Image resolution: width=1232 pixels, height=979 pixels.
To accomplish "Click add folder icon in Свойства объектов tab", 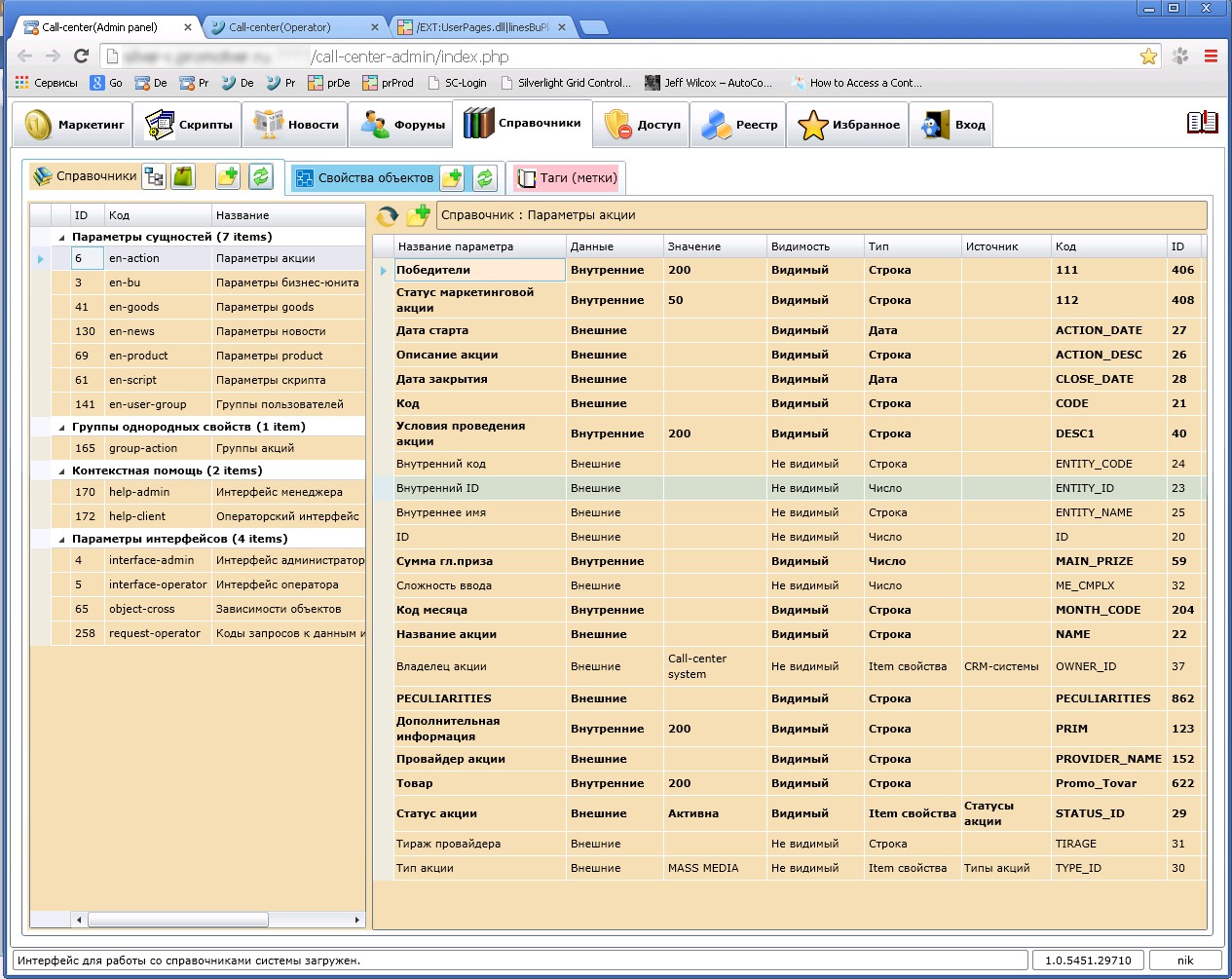I will tap(452, 178).
